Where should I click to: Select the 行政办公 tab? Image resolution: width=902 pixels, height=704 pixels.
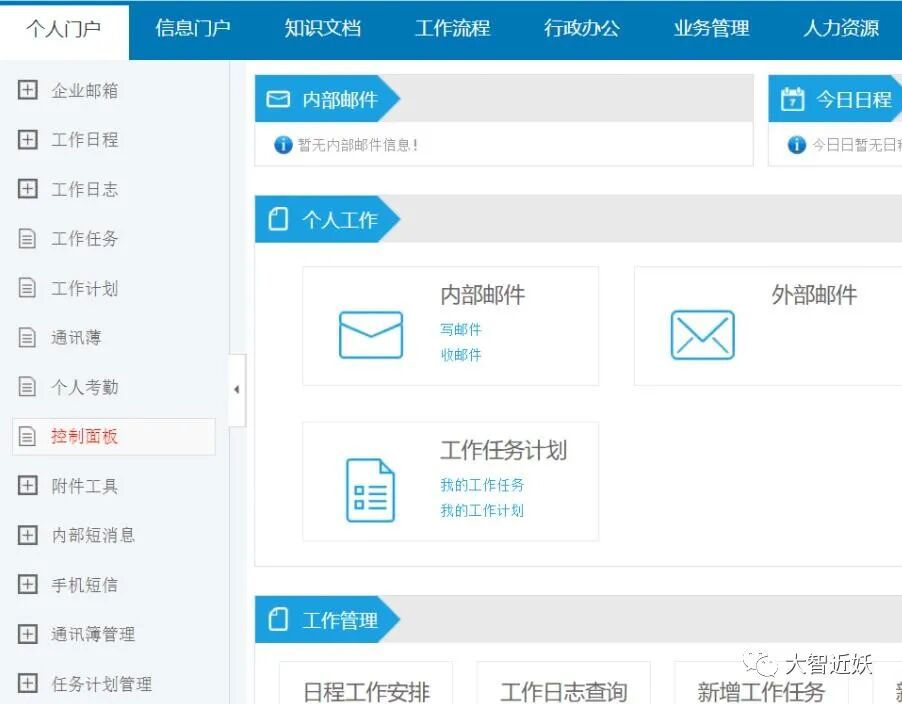point(582,28)
